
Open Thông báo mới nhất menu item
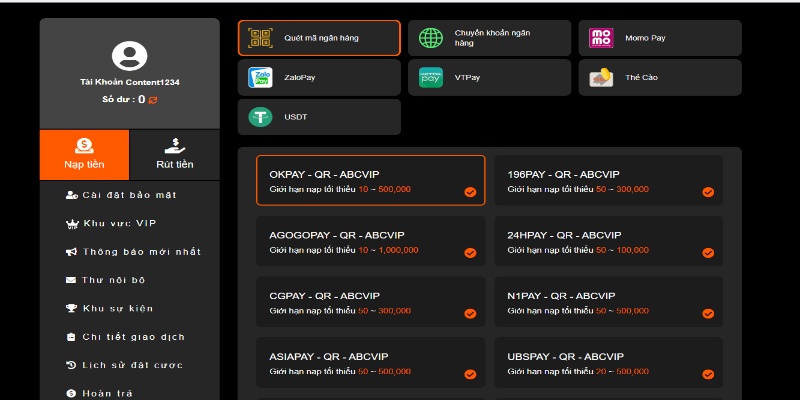coord(130,252)
